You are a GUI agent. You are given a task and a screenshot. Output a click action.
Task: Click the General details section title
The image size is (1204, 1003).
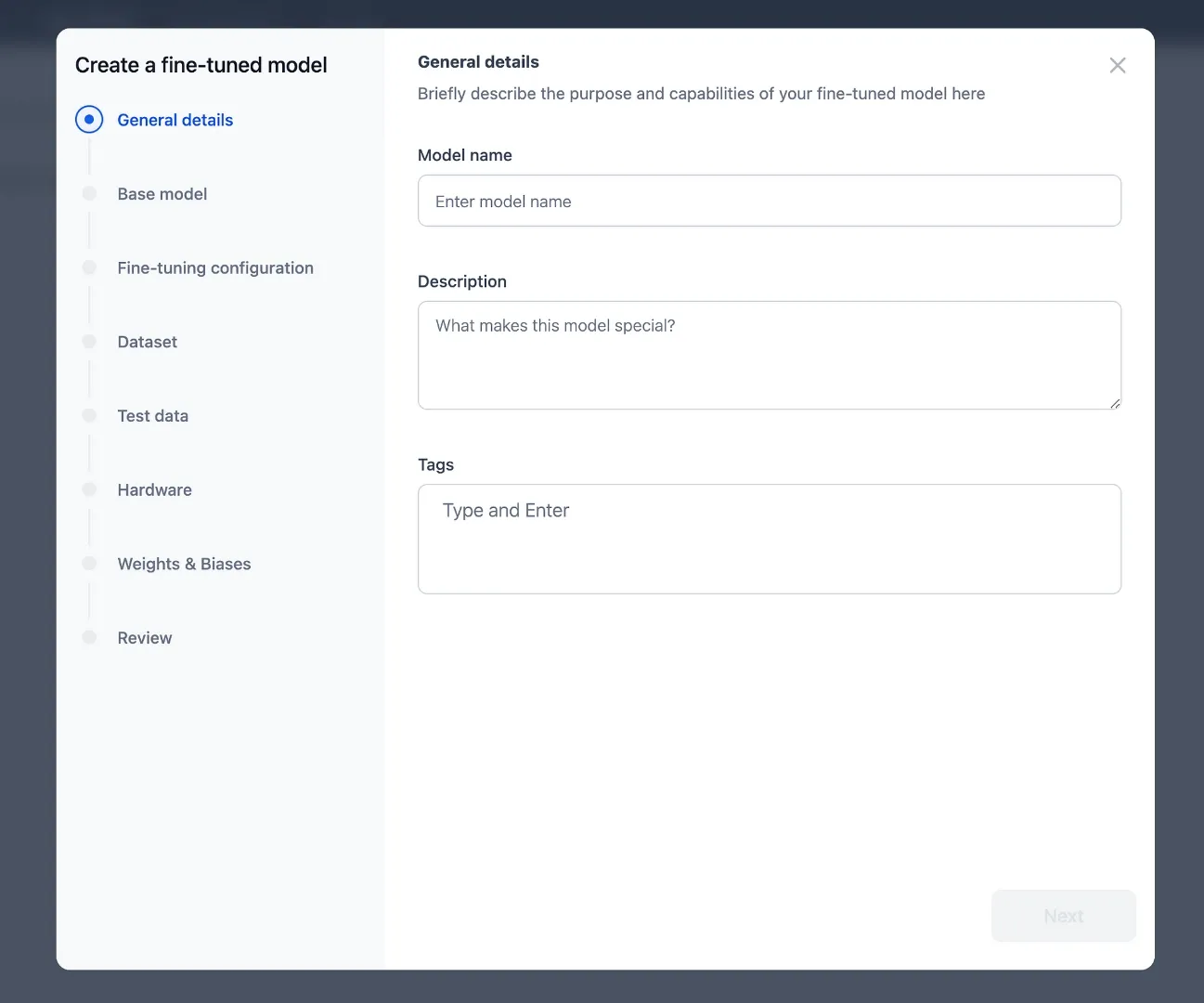coord(478,61)
